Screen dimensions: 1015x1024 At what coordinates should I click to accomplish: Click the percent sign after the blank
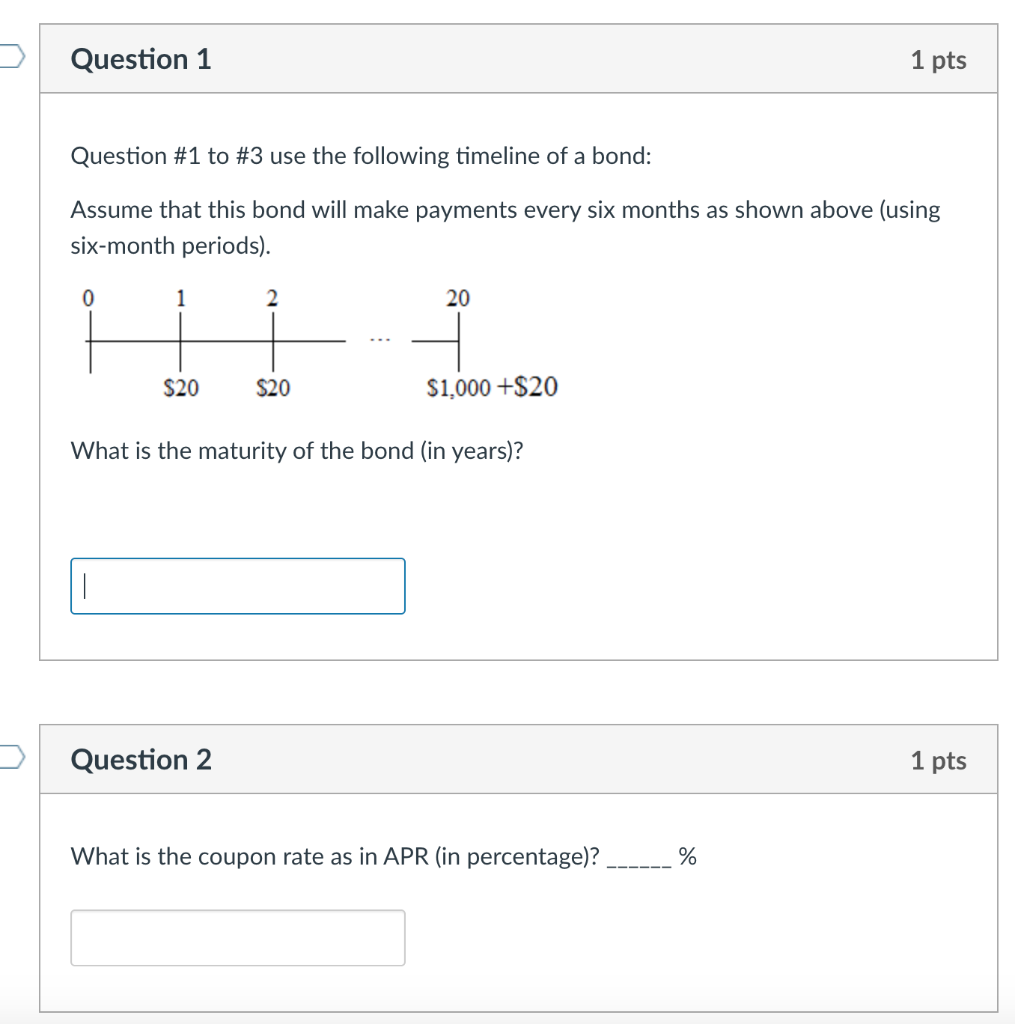click(688, 856)
